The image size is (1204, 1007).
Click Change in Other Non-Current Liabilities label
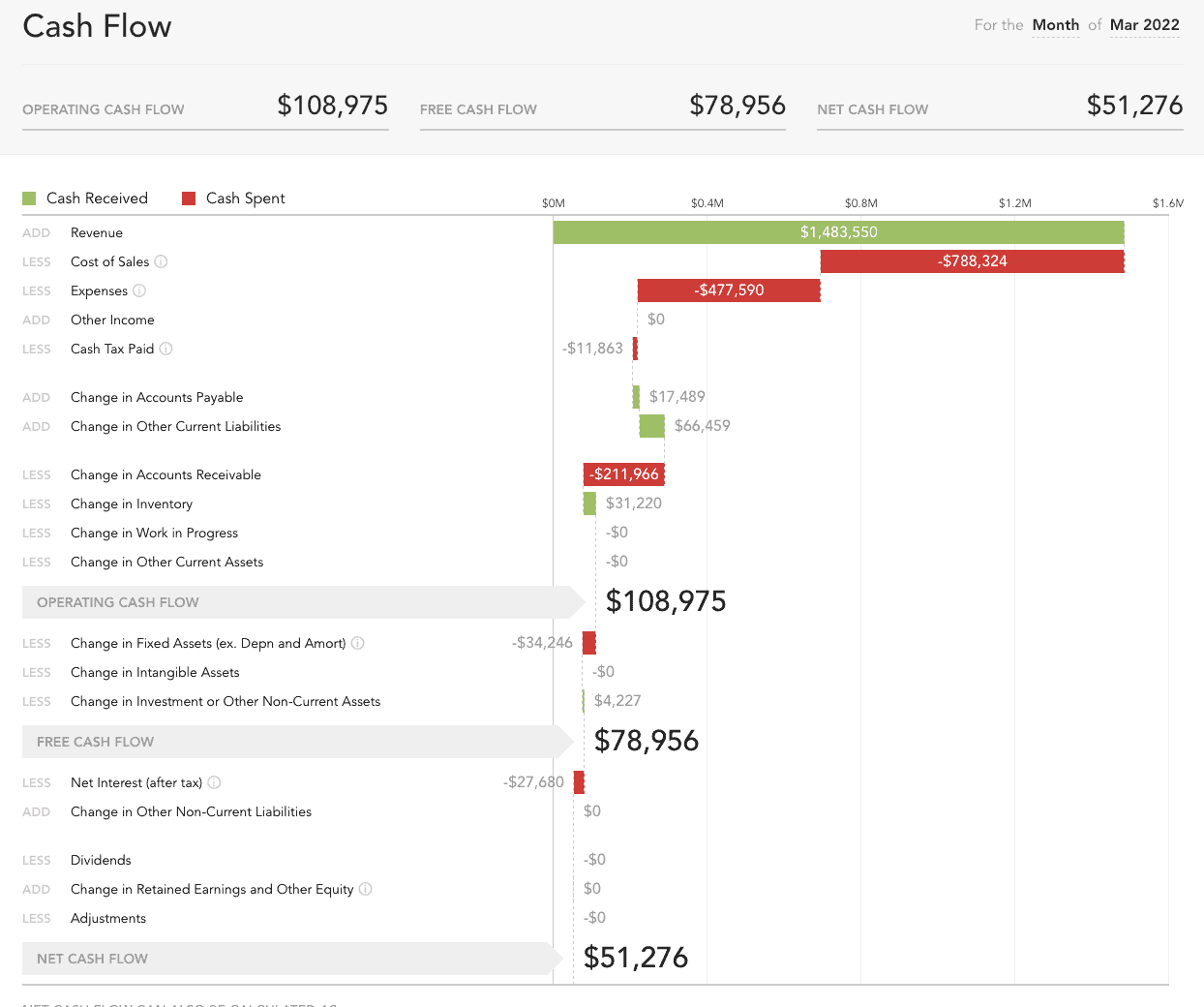[x=191, y=812]
